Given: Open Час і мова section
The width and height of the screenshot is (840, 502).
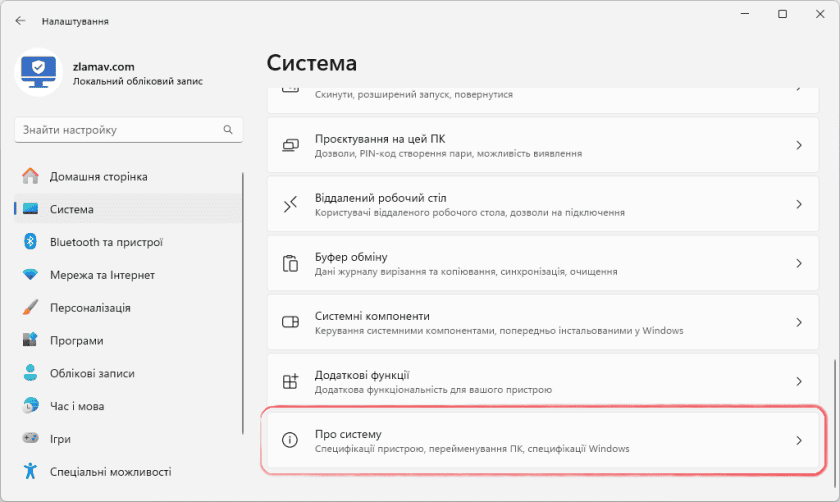Looking at the screenshot, I should click(128, 406).
